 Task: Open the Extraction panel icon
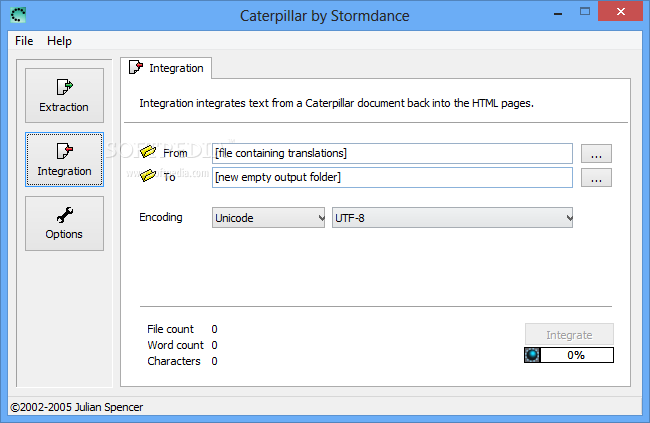coord(64,87)
